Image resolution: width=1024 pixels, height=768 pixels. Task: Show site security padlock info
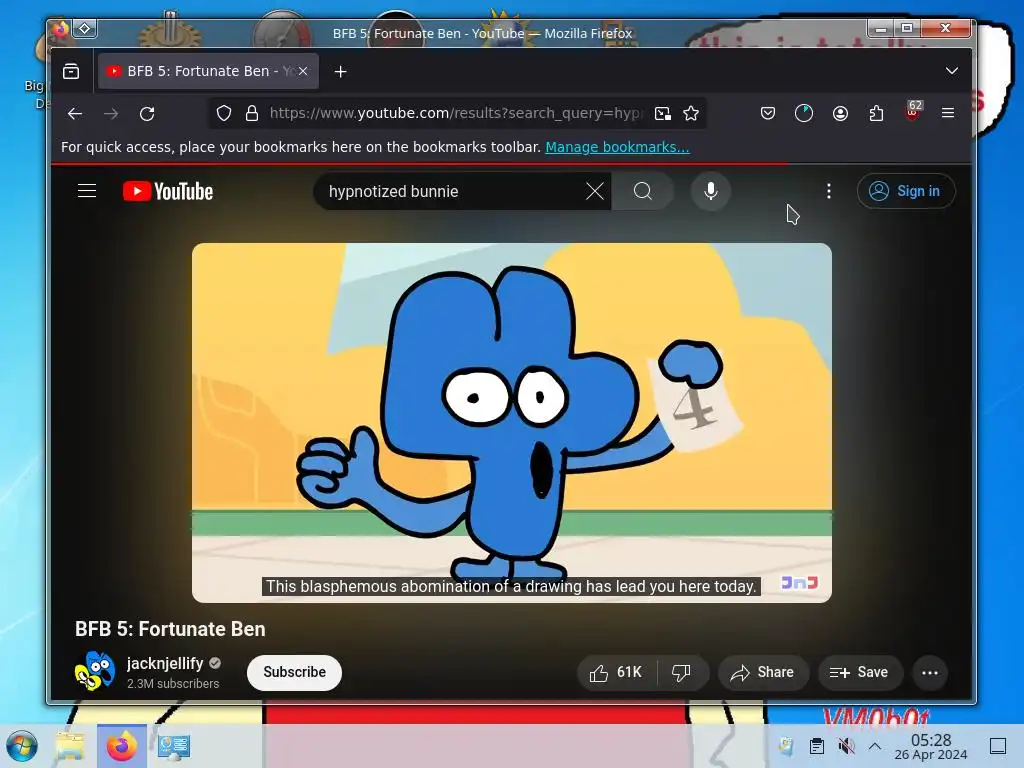click(x=251, y=114)
